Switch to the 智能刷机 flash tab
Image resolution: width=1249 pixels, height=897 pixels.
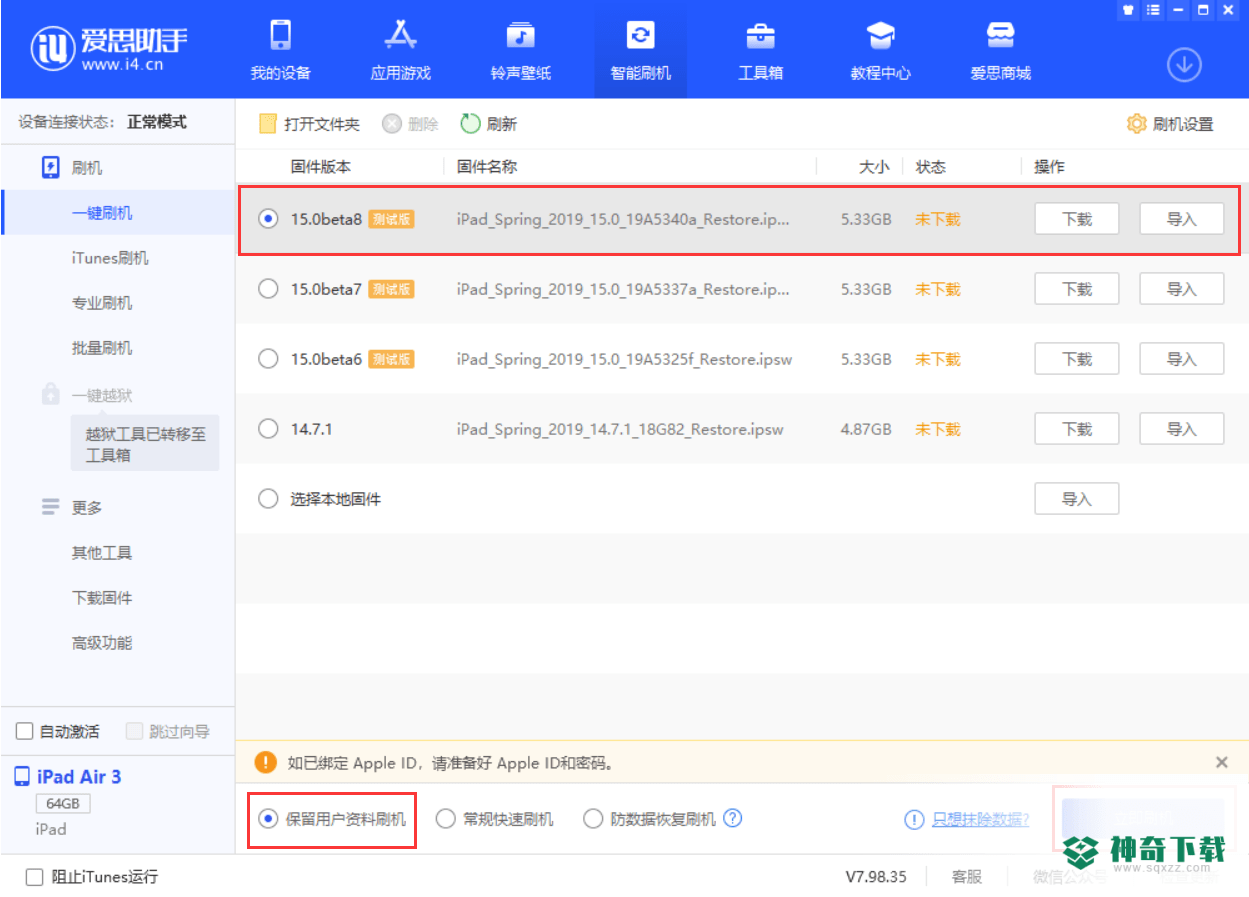[640, 50]
